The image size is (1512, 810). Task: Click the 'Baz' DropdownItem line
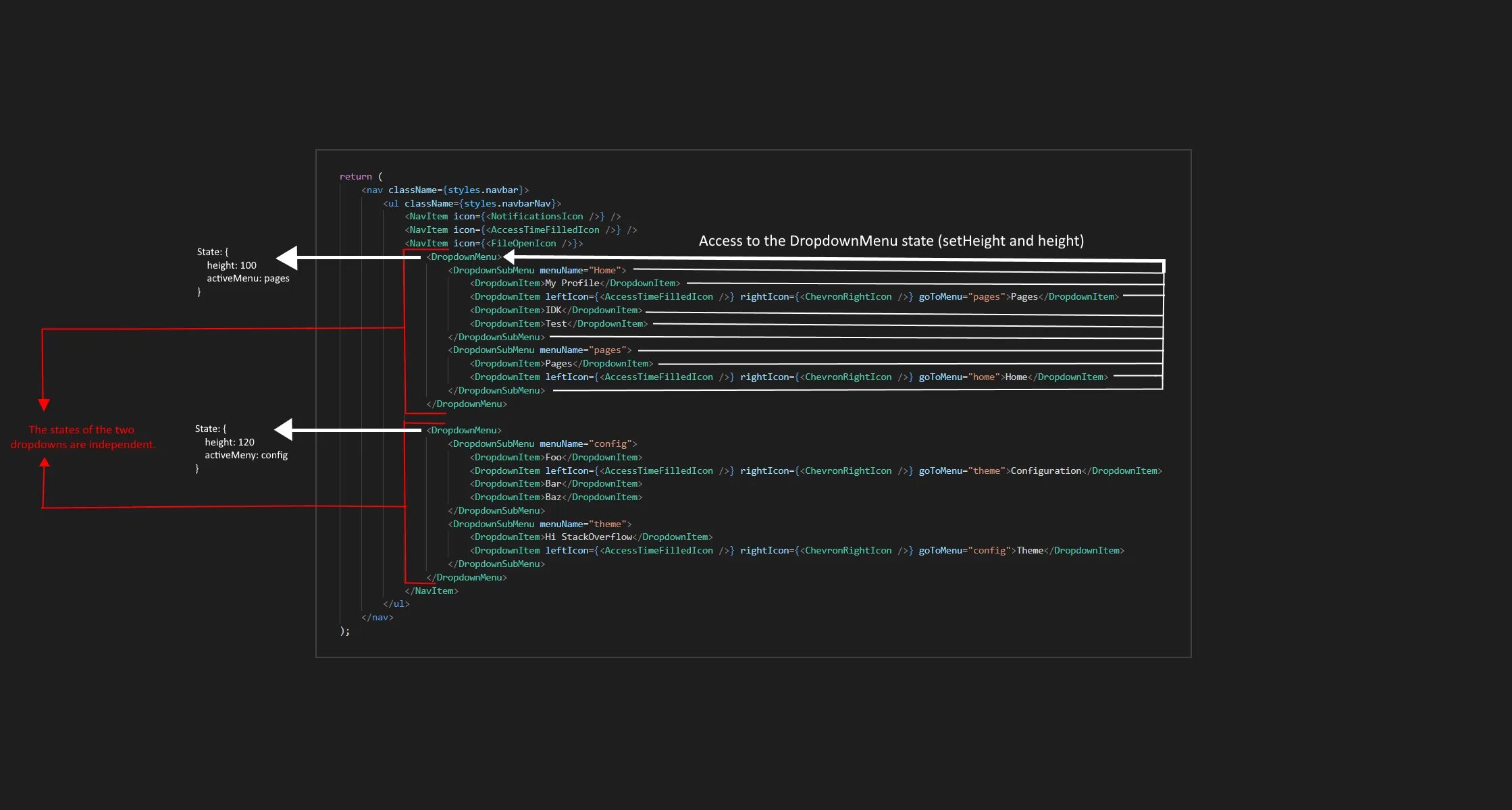click(x=555, y=497)
